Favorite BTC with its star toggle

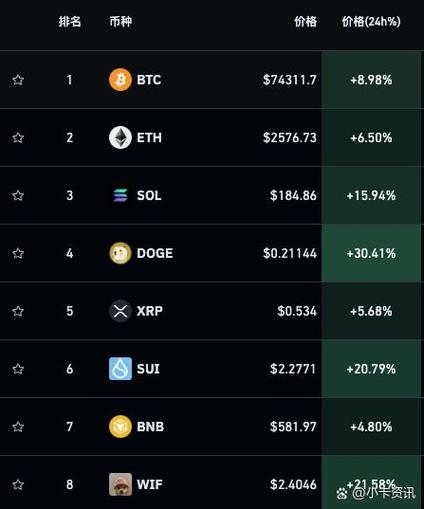tap(18, 80)
